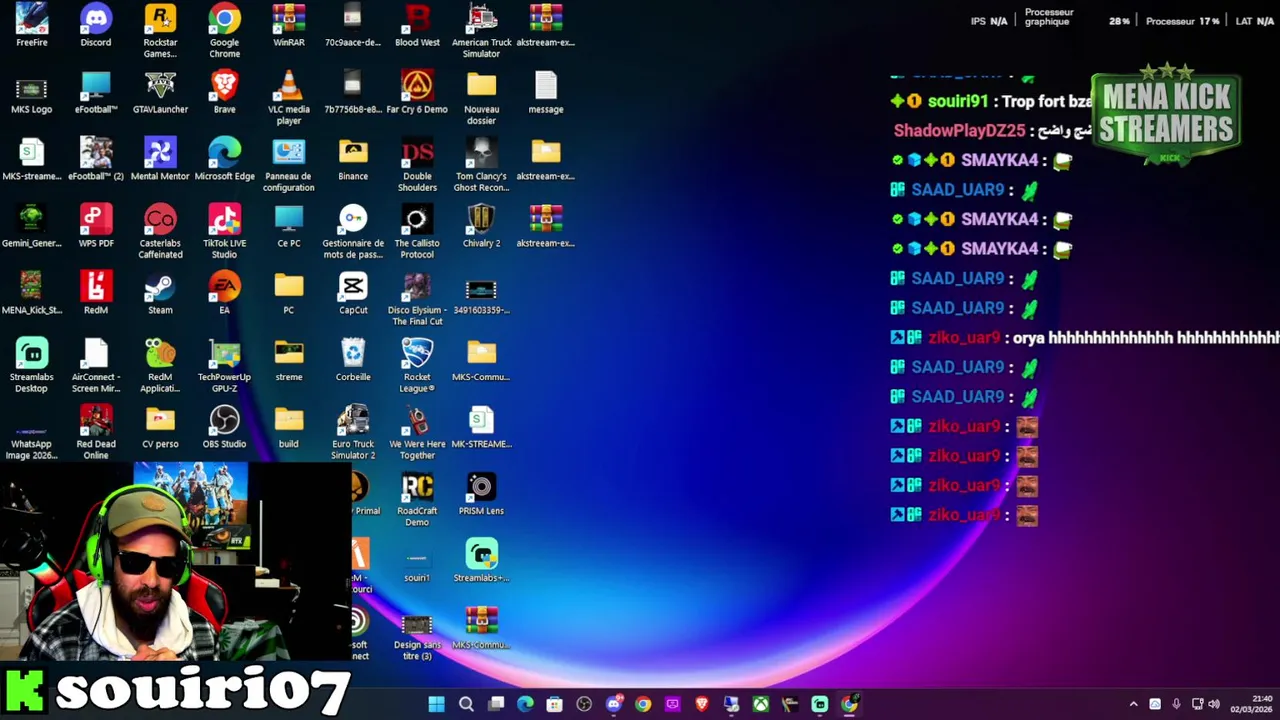
Task: Open AirConnect Screen Mirror icon
Action: click(x=96, y=366)
